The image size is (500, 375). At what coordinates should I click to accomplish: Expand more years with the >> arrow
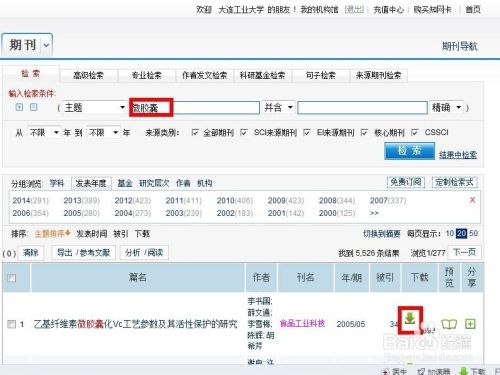tap(374, 213)
